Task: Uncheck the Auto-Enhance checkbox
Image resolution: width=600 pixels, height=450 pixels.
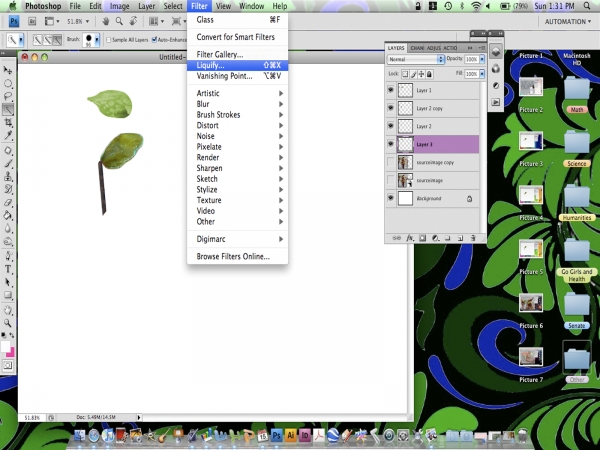Action: coord(154,39)
